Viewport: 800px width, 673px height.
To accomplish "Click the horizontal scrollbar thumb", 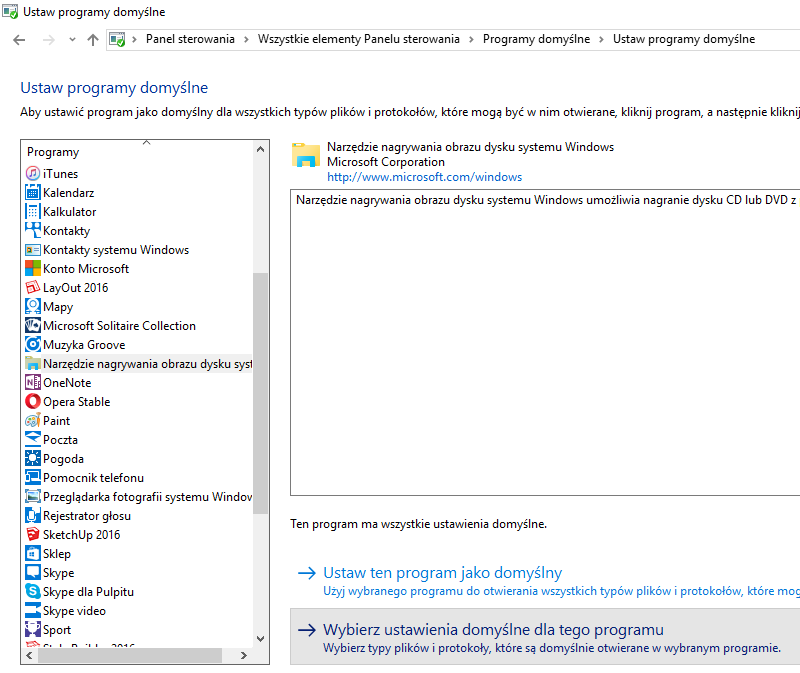I will click(x=130, y=655).
